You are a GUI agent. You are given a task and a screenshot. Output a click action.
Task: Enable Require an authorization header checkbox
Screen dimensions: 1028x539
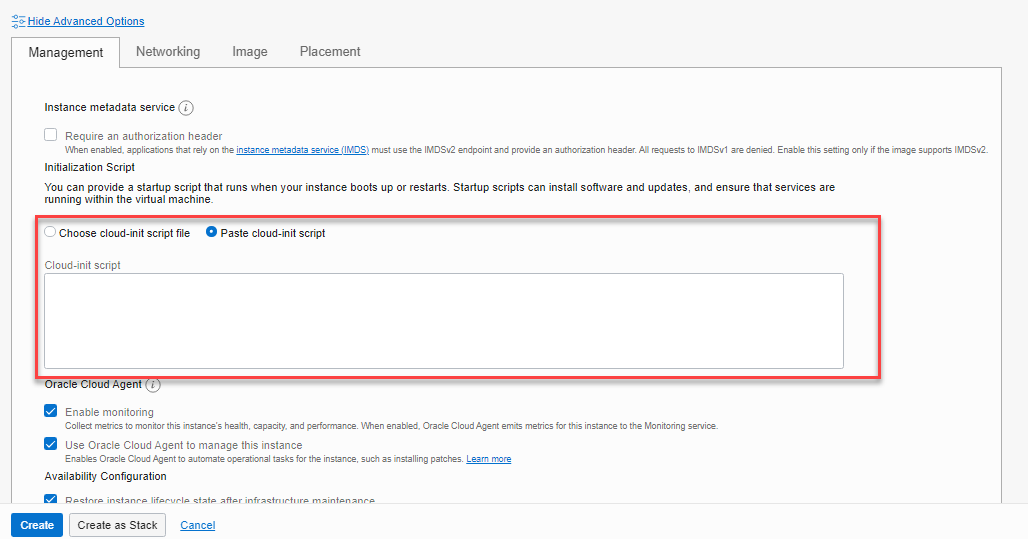click(50, 134)
